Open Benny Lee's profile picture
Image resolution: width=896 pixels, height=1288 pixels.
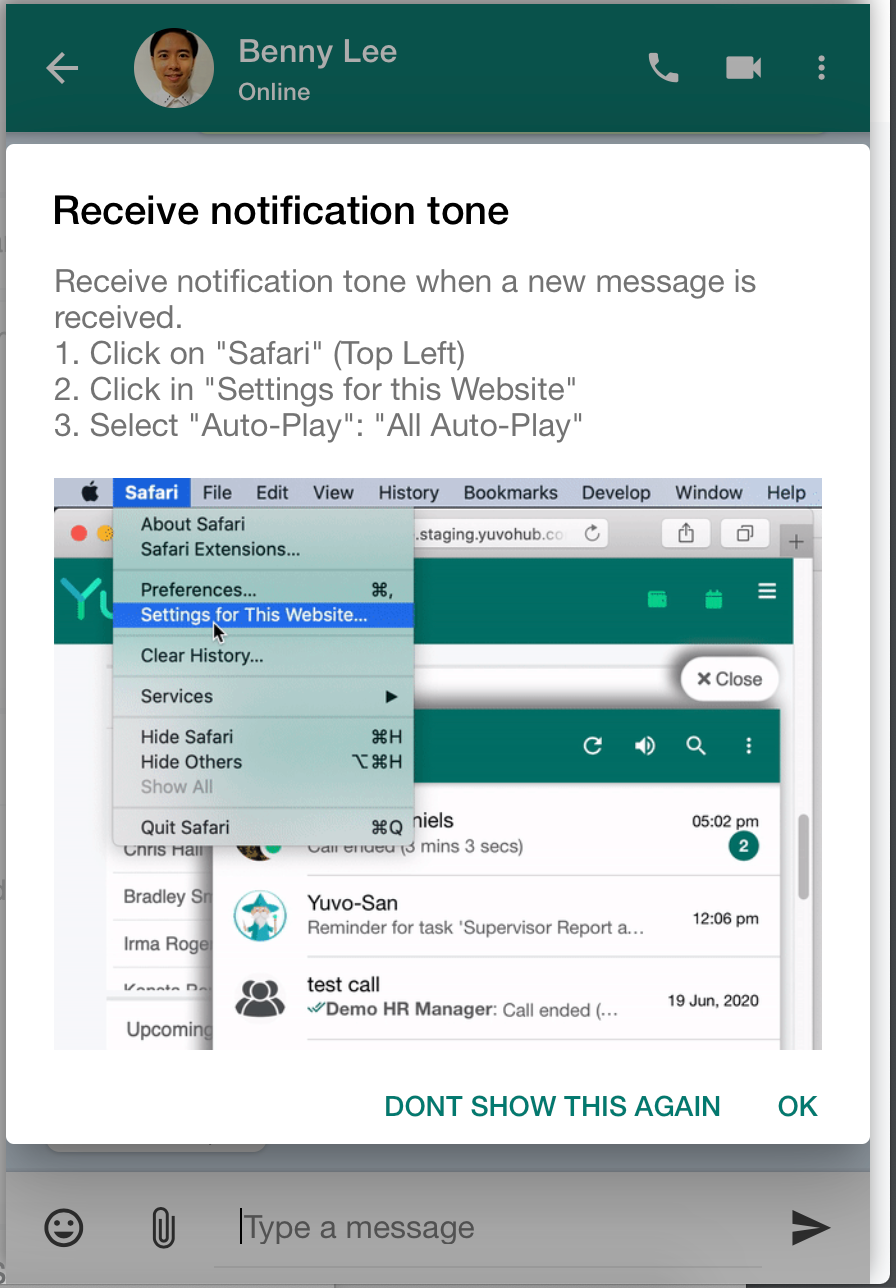point(174,68)
